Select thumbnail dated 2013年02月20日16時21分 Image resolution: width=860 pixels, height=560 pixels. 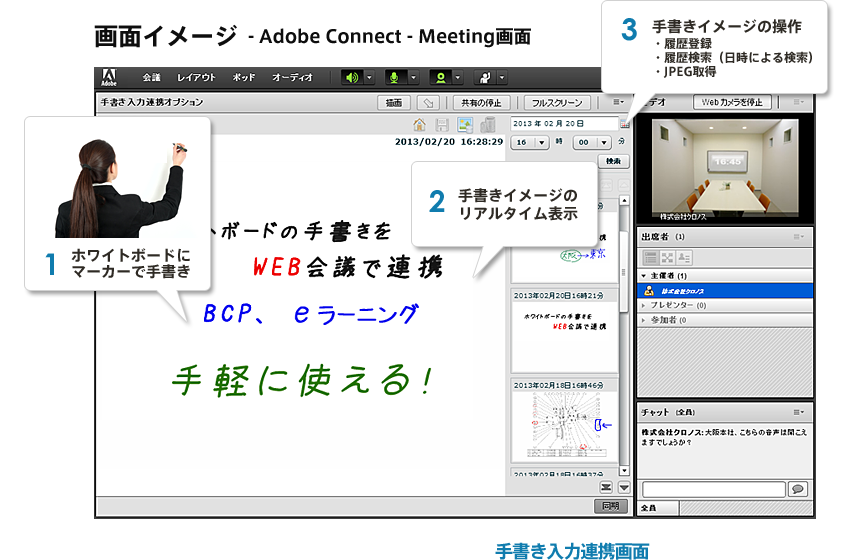click(564, 331)
